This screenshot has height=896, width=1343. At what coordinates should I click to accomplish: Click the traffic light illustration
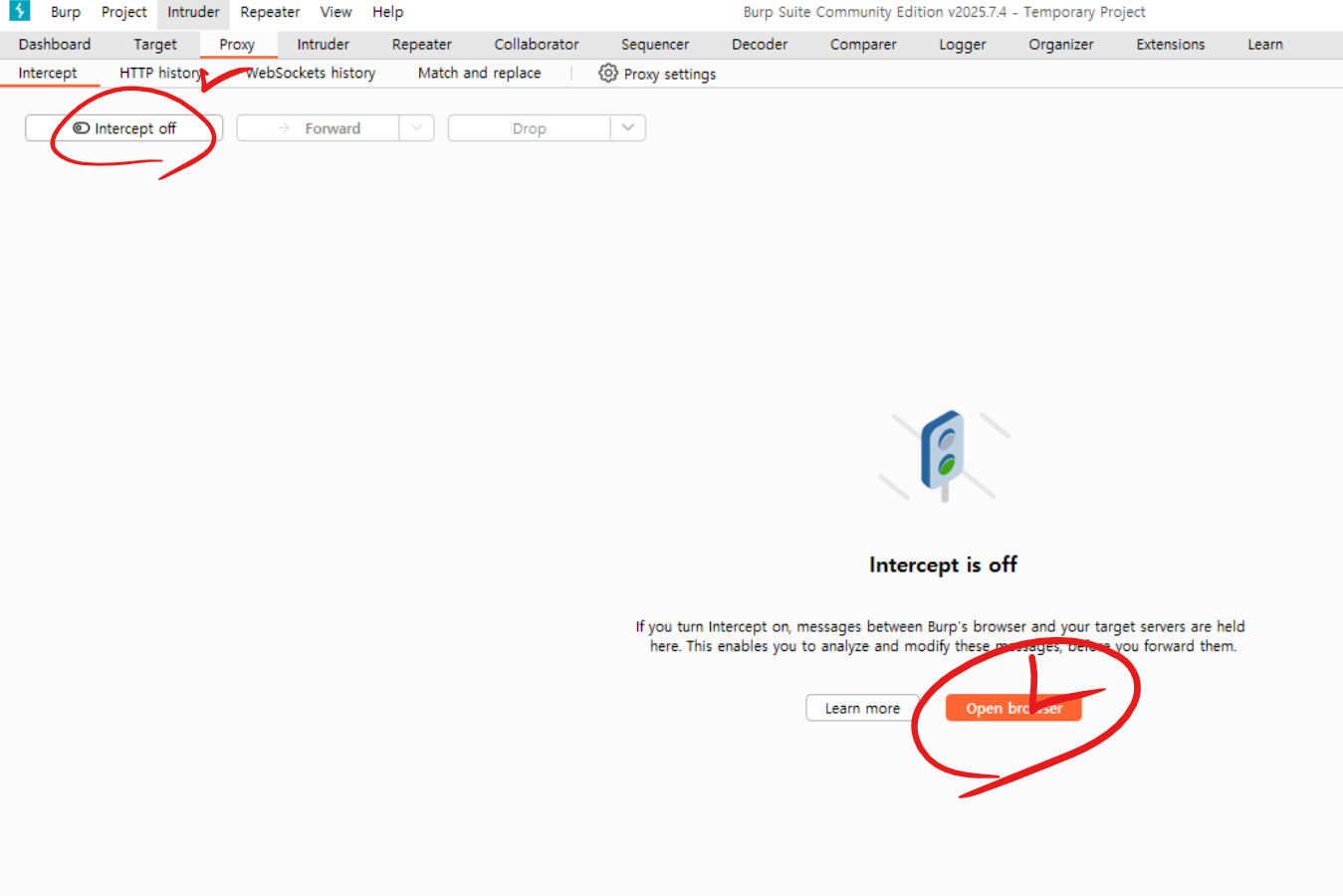point(944,455)
